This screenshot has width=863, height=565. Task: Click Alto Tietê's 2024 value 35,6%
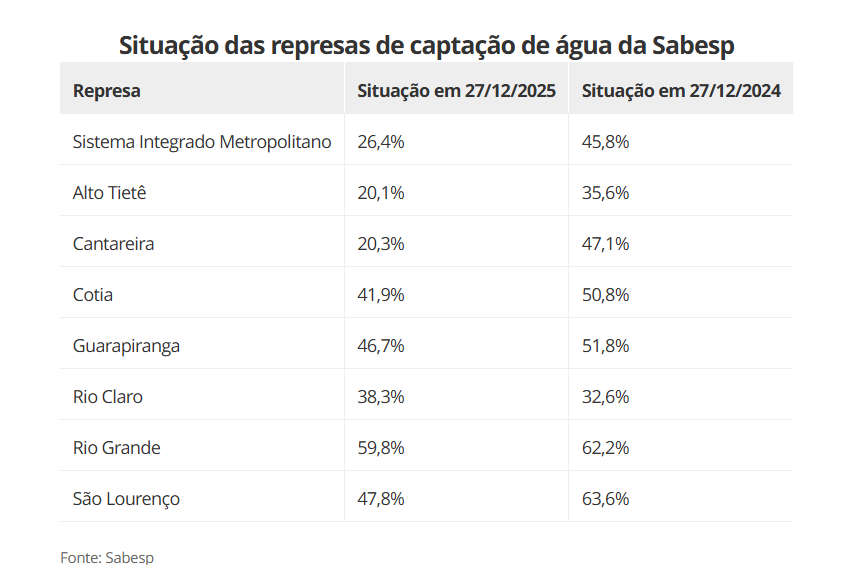tap(605, 193)
